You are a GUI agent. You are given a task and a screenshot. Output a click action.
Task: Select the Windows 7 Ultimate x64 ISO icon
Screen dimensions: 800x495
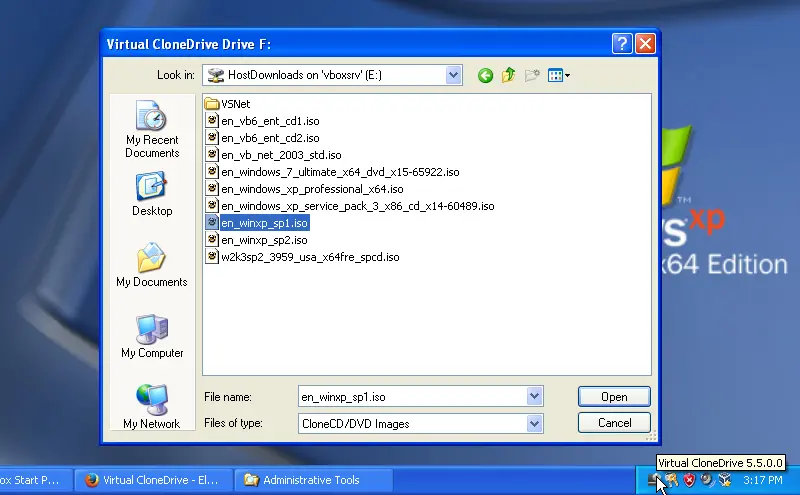tap(212, 171)
